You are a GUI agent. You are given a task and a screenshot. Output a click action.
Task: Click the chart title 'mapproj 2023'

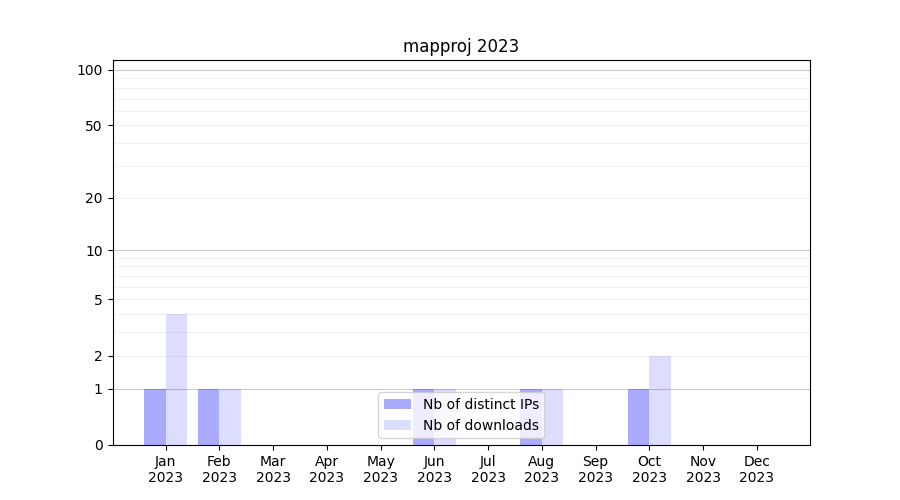pyautogui.click(x=461, y=46)
